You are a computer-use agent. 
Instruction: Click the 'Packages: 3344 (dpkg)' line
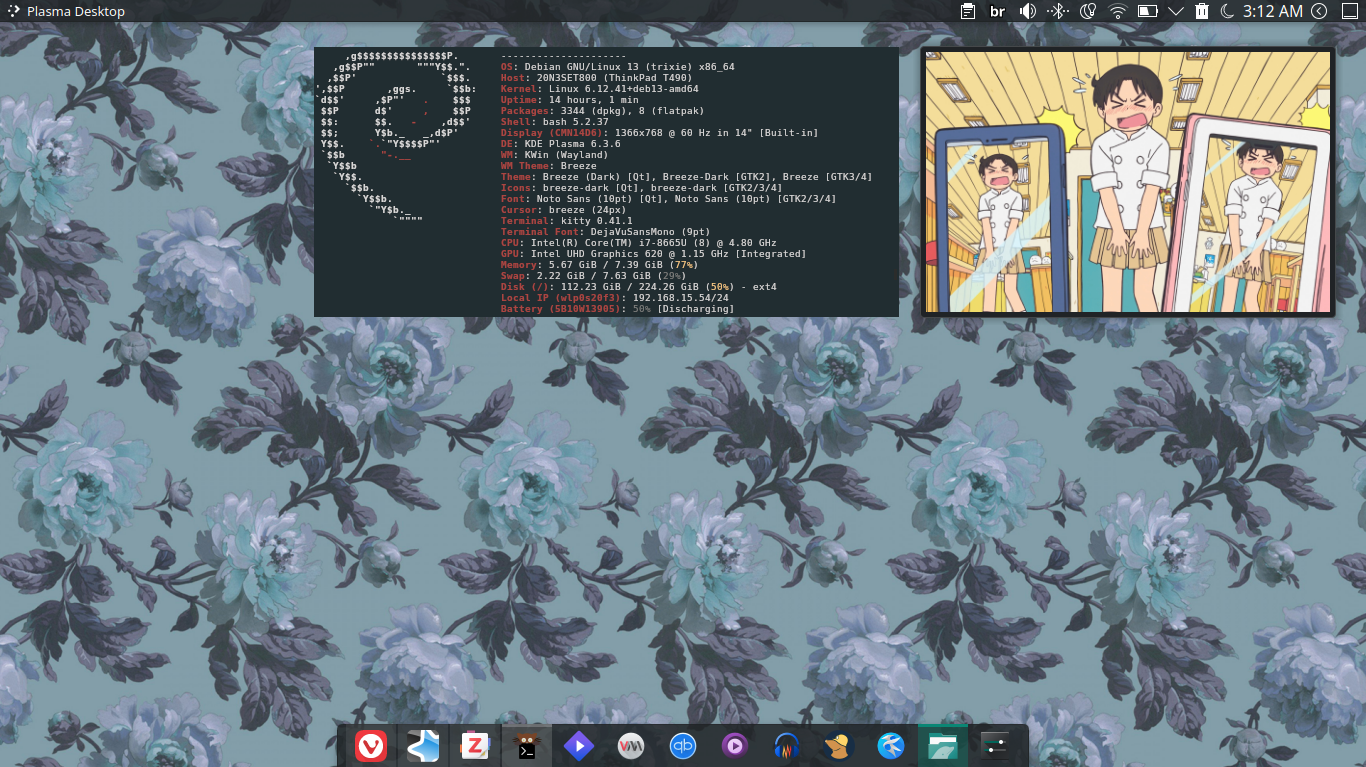[x=603, y=111]
